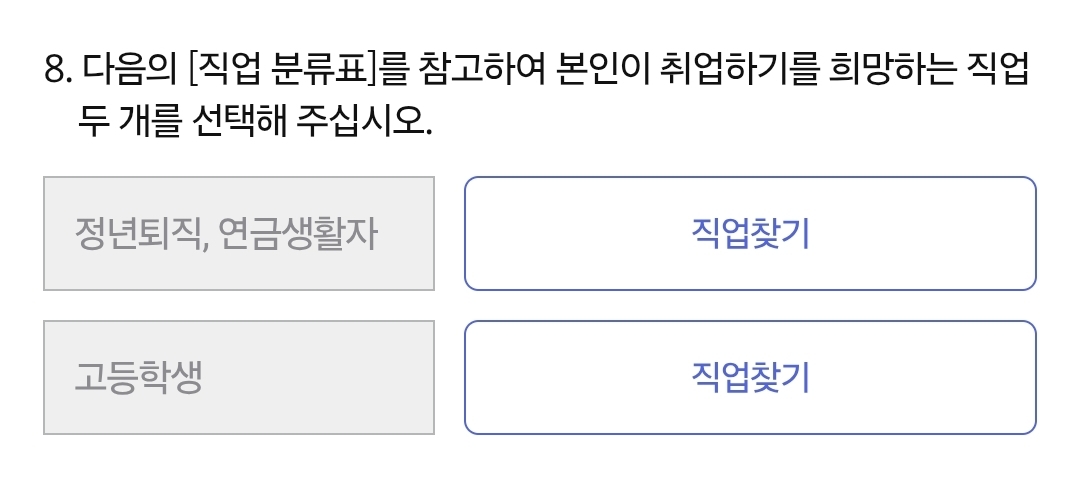
Task: Open 직업찾기 next to 고등학생 field
Action: point(750,378)
